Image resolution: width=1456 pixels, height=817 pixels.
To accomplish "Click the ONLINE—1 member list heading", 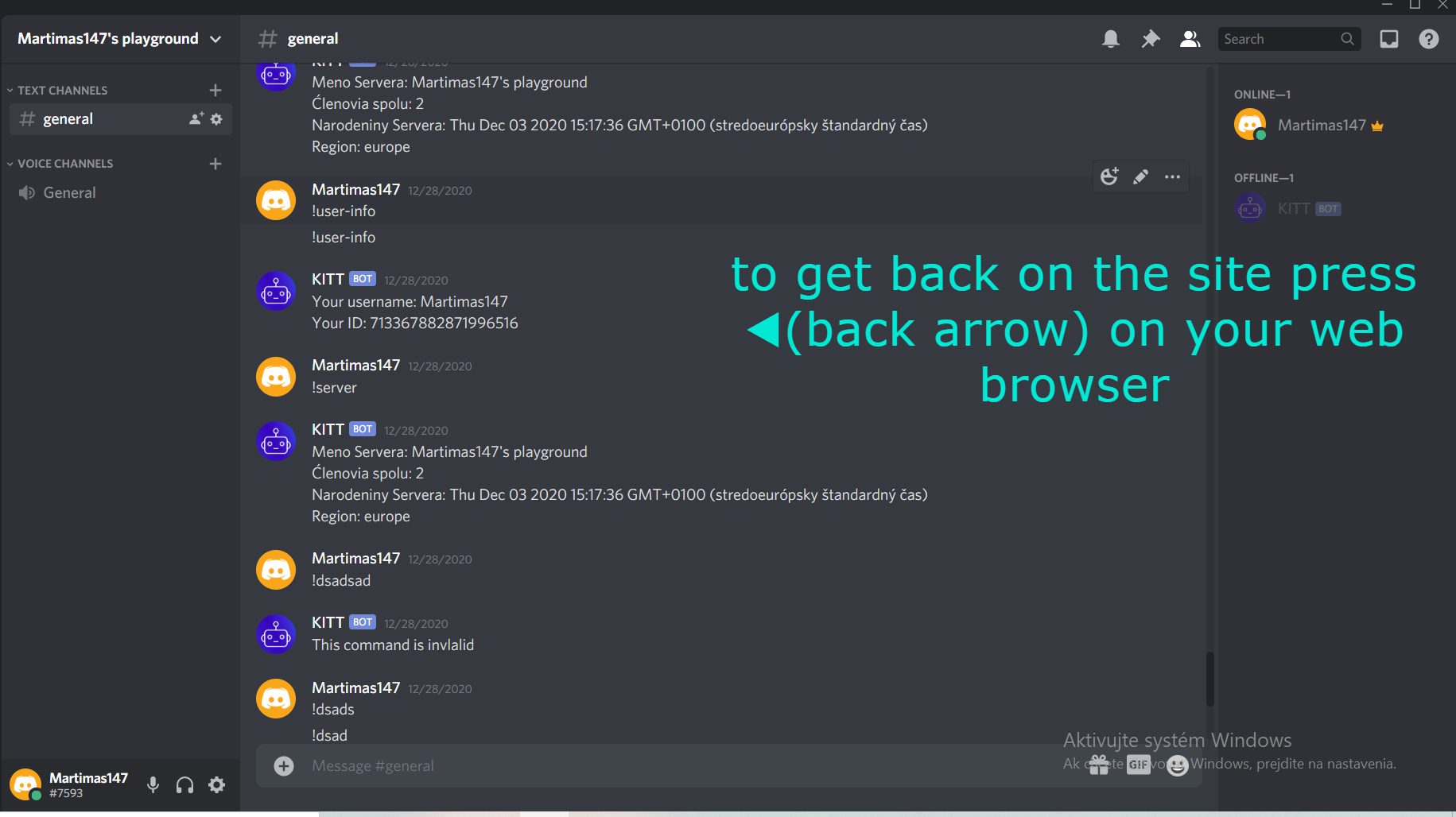I will click(x=1262, y=95).
